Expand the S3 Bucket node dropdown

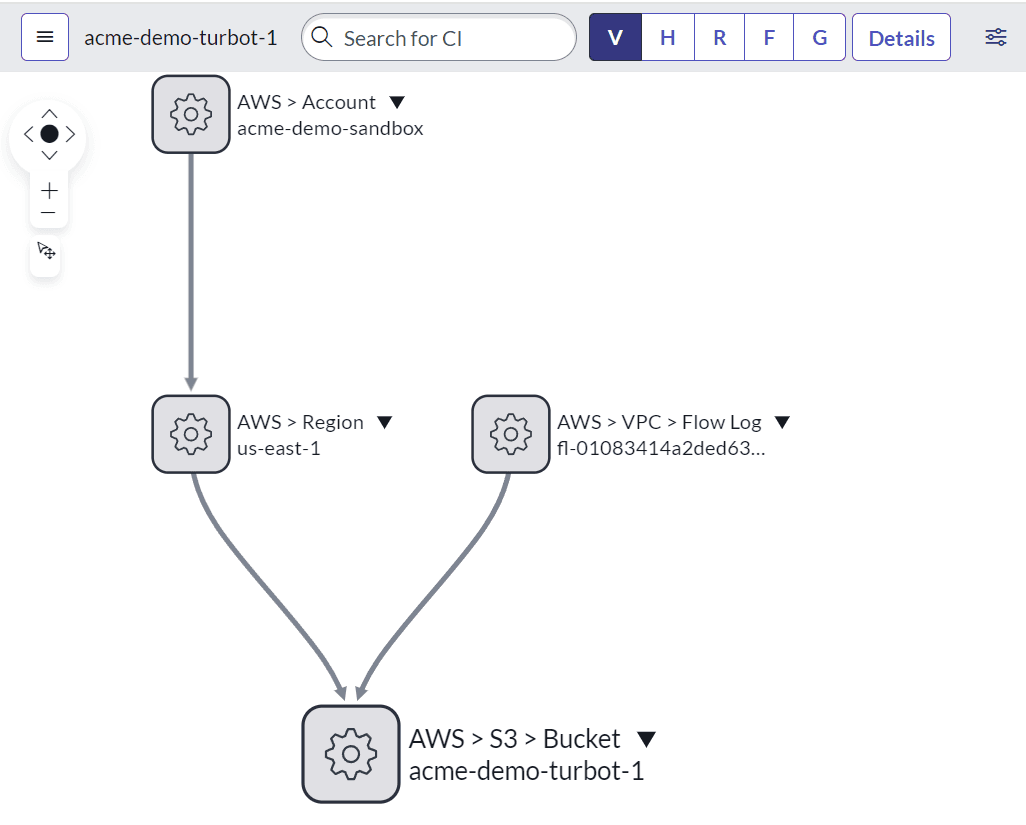coord(645,738)
